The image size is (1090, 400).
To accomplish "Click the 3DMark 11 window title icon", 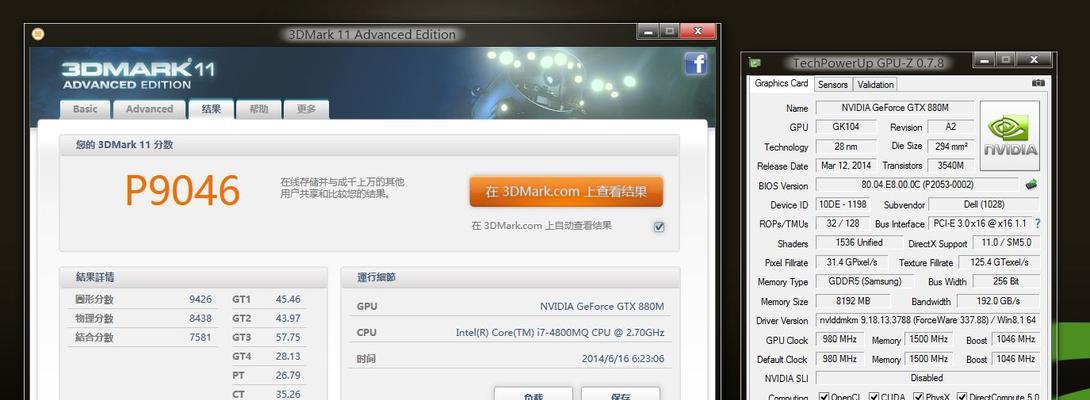I will tap(38, 33).
